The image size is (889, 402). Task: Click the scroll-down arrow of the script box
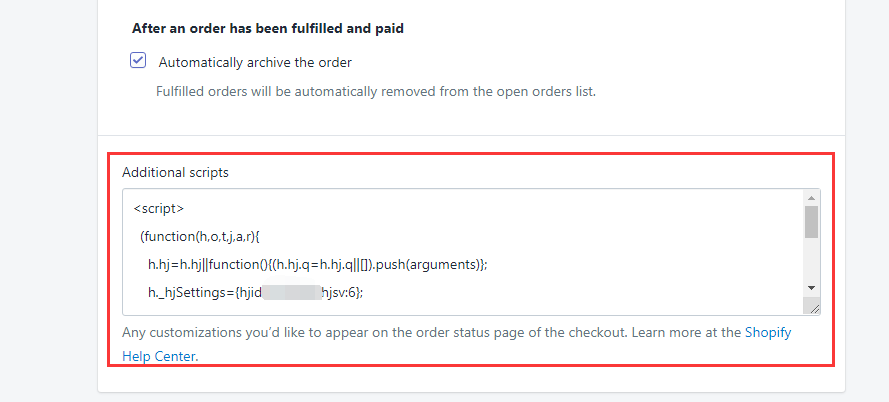pos(811,288)
